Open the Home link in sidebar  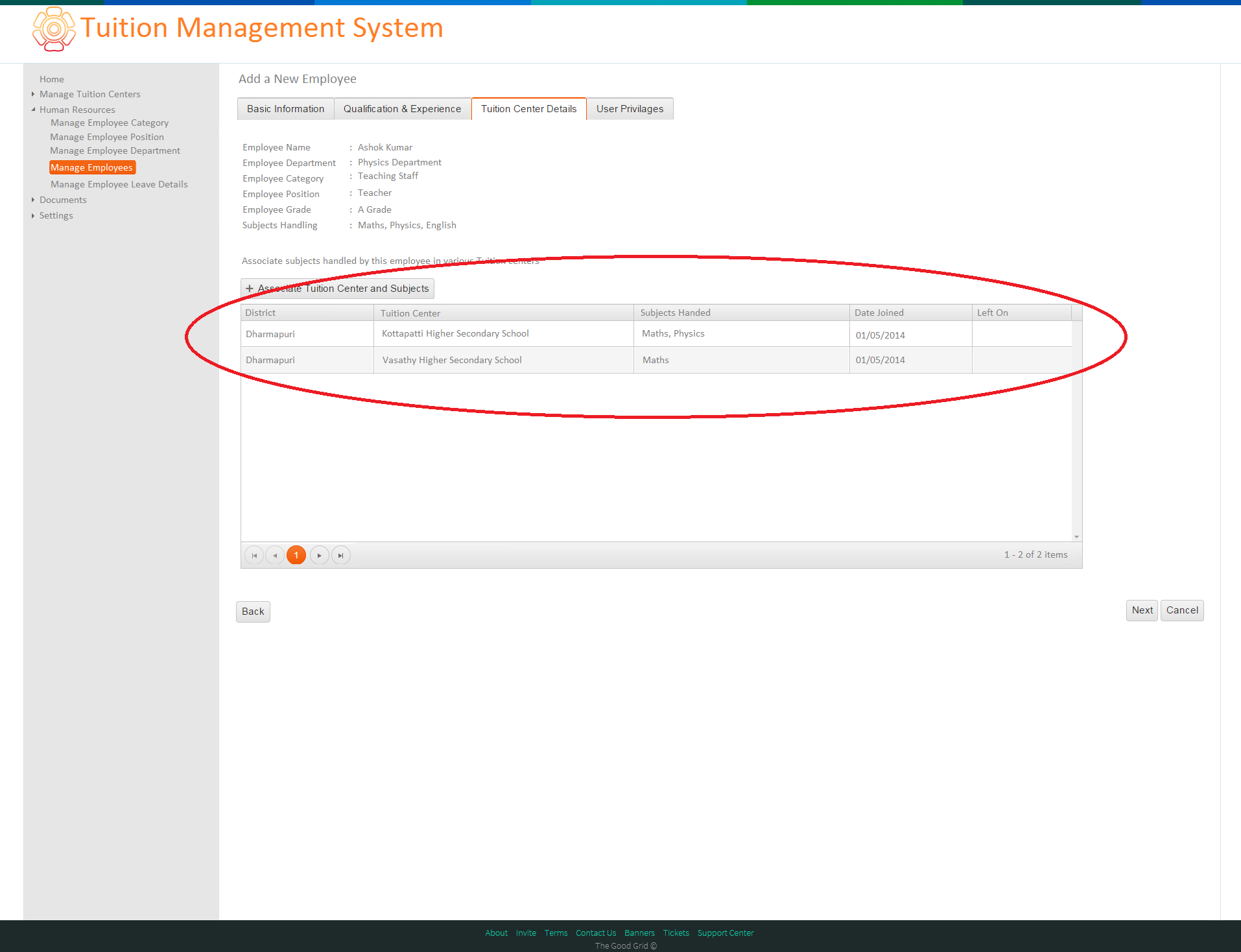point(52,79)
